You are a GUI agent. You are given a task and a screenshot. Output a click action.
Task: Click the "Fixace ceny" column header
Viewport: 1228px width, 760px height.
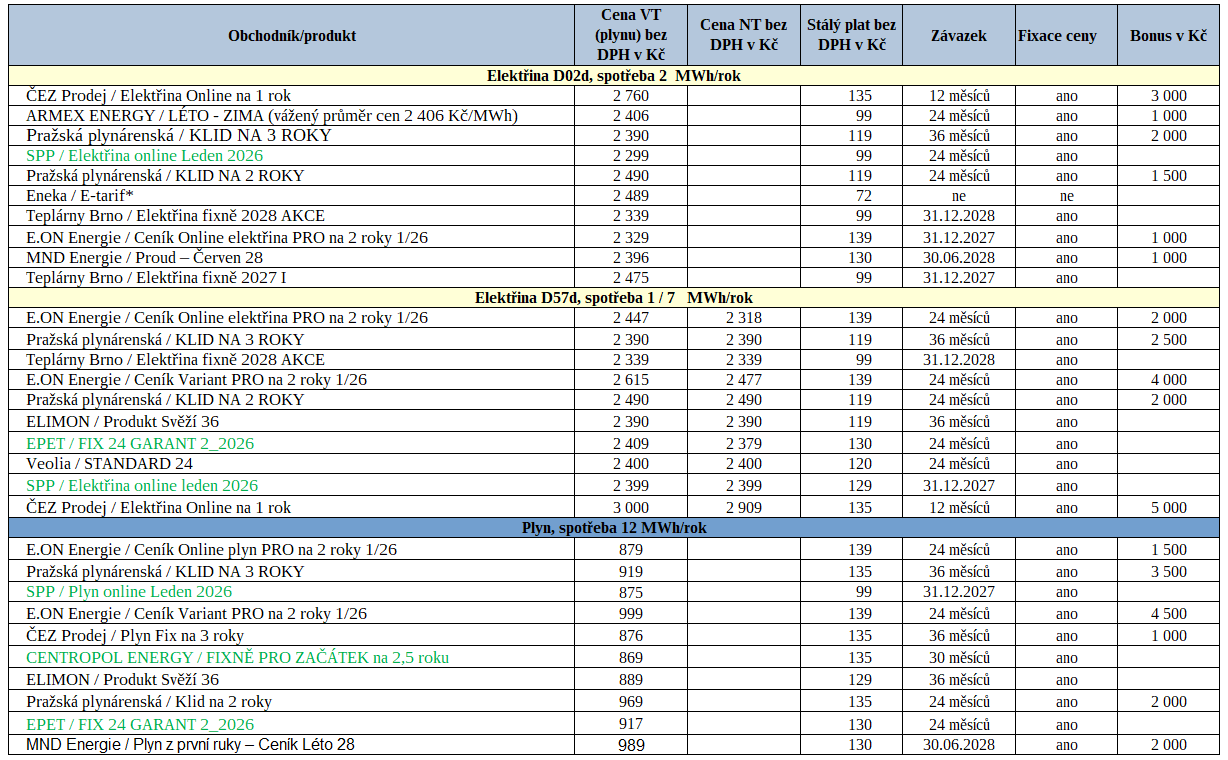[1057, 36]
